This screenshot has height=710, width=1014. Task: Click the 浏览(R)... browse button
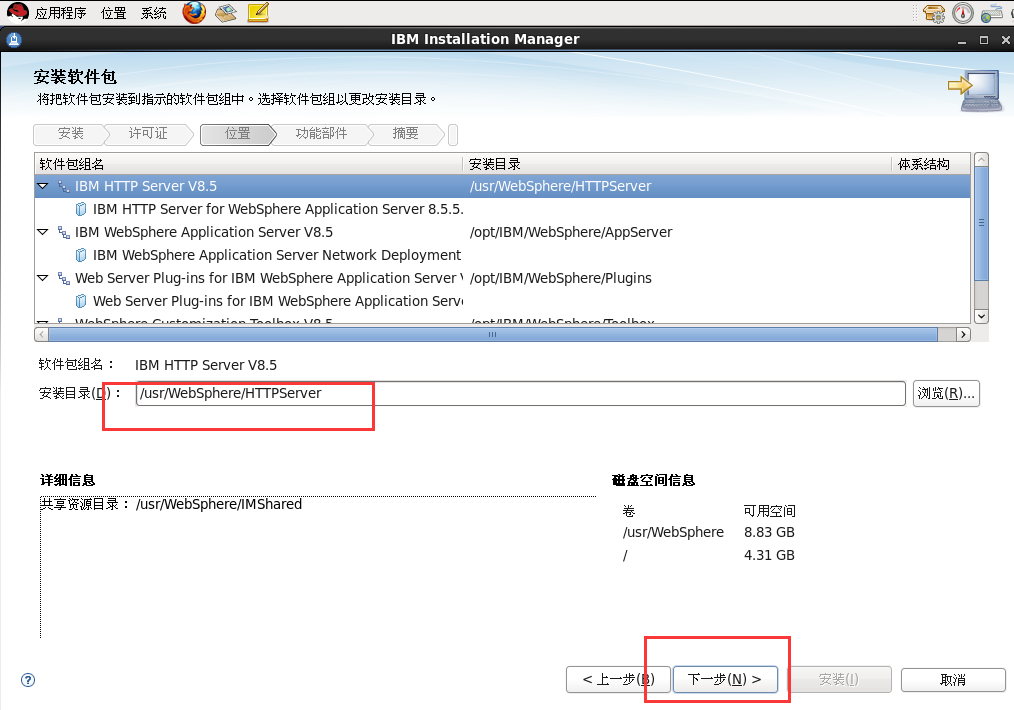coord(946,393)
